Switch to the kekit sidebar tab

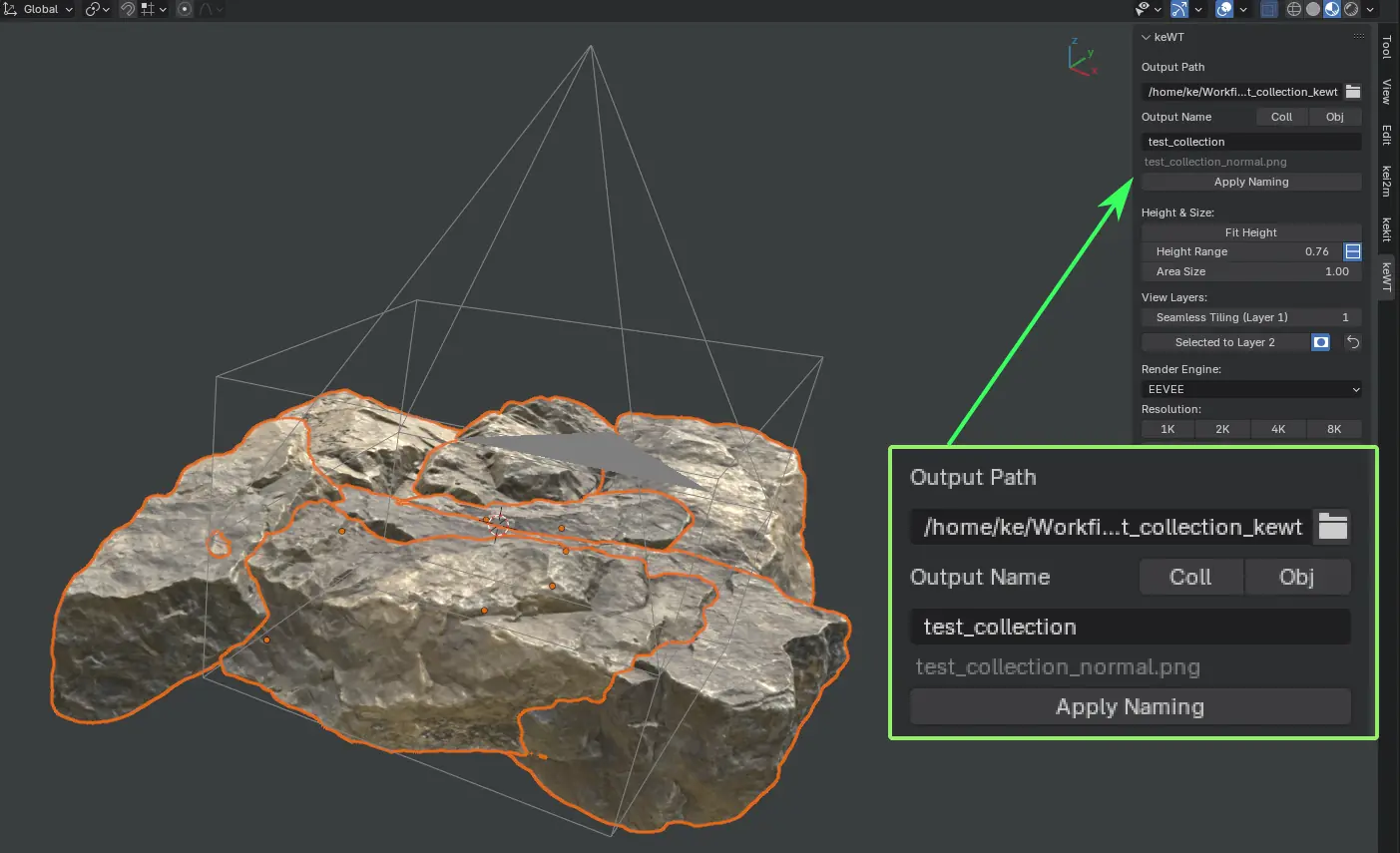(1386, 229)
